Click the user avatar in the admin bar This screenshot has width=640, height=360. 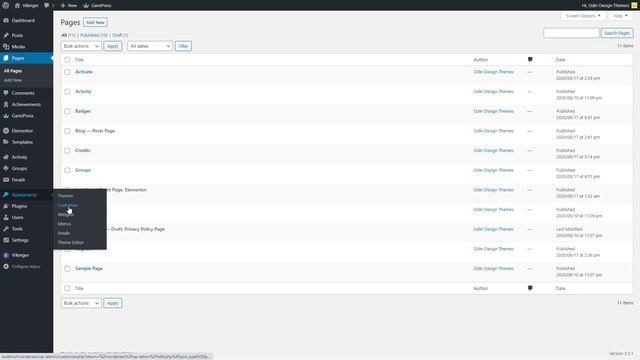click(x=634, y=5)
